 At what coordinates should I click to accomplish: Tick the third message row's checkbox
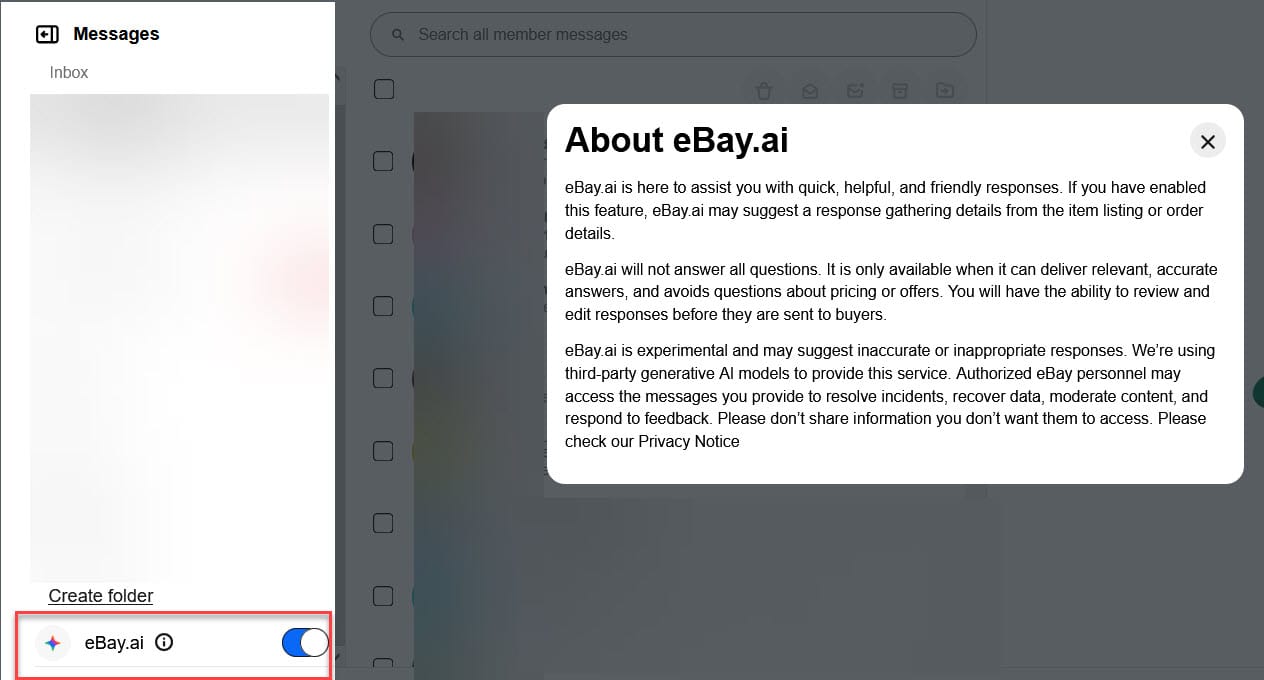pos(383,306)
